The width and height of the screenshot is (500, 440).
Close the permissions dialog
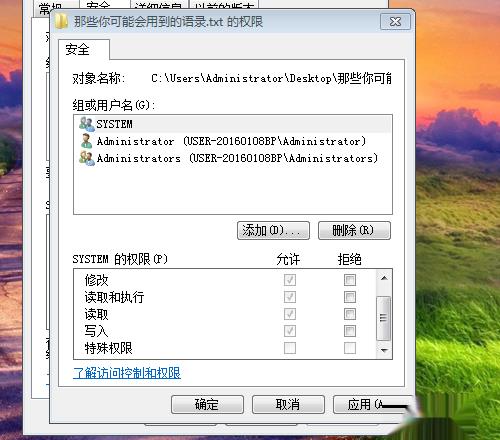395,22
